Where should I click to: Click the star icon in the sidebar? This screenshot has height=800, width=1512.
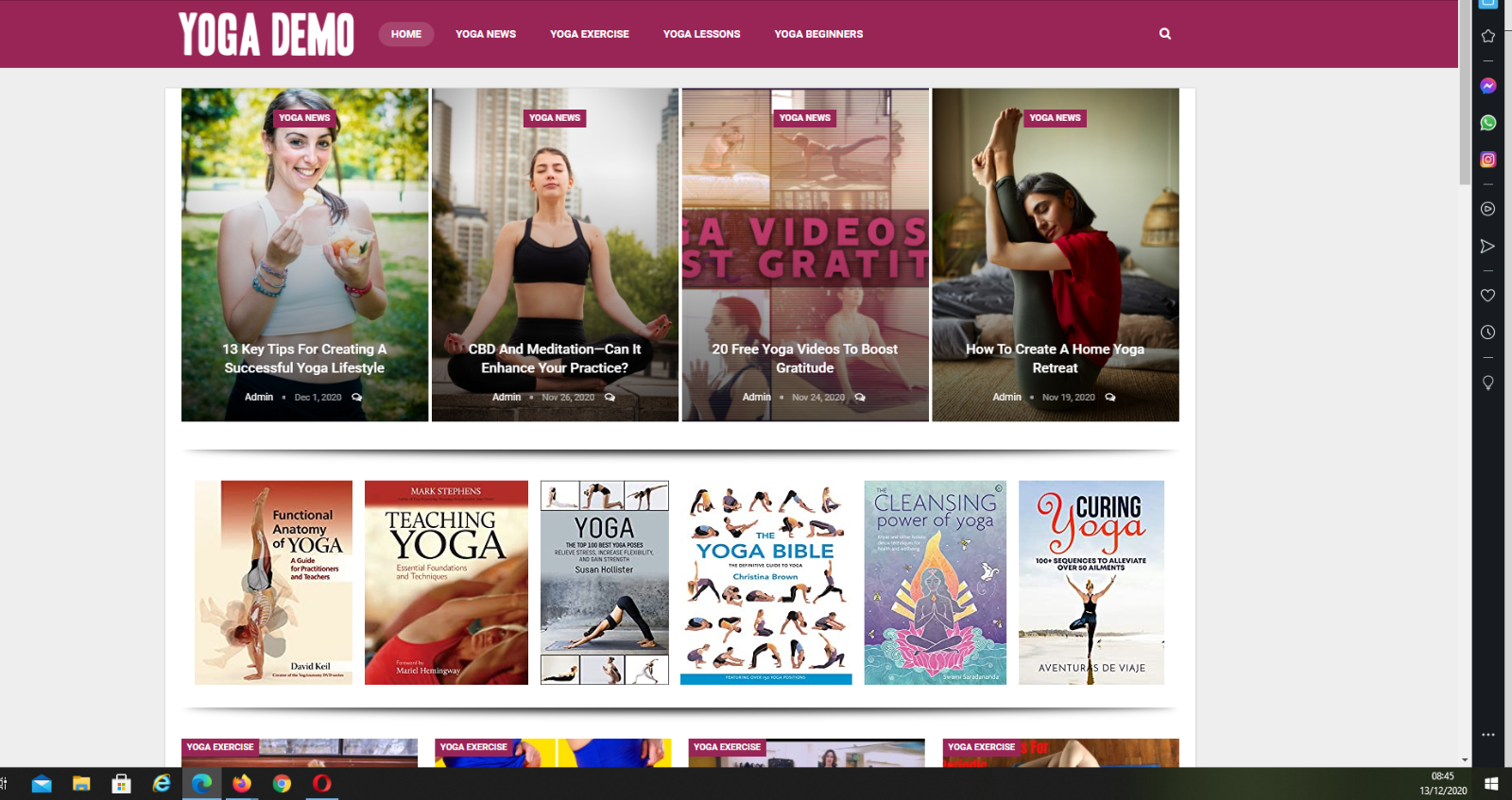coord(1488,36)
